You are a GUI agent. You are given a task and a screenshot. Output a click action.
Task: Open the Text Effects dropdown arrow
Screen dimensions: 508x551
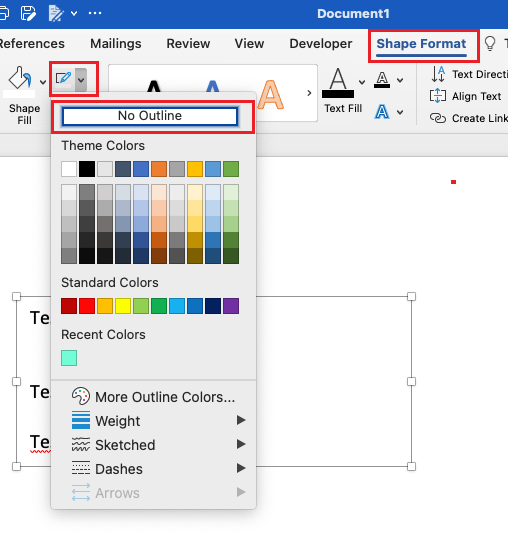pyautogui.click(x=400, y=112)
